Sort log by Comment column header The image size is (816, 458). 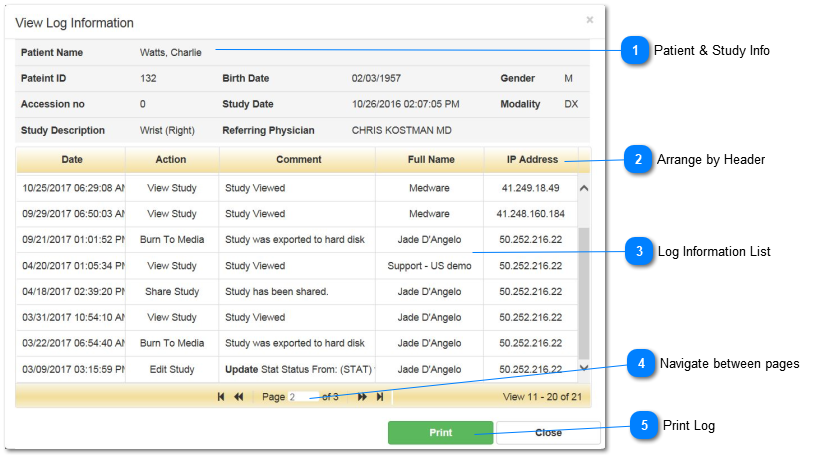tap(298, 160)
